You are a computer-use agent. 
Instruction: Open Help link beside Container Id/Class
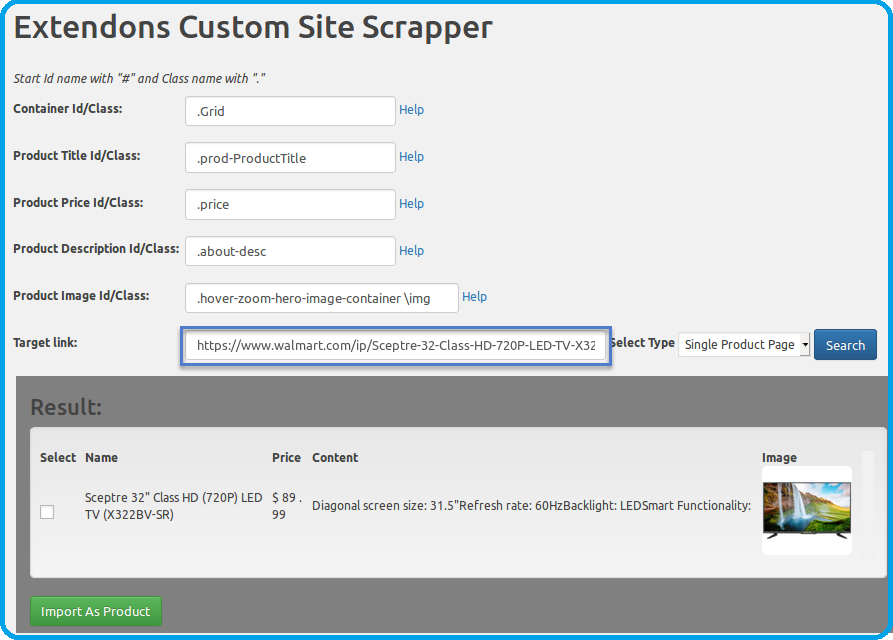411,110
